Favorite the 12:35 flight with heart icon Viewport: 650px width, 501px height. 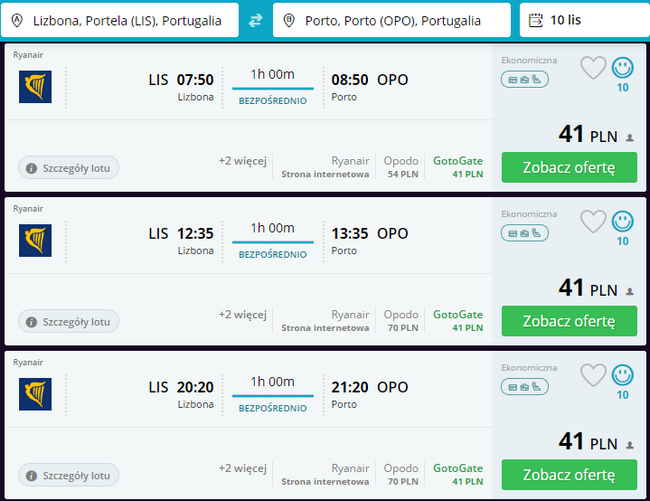(594, 221)
